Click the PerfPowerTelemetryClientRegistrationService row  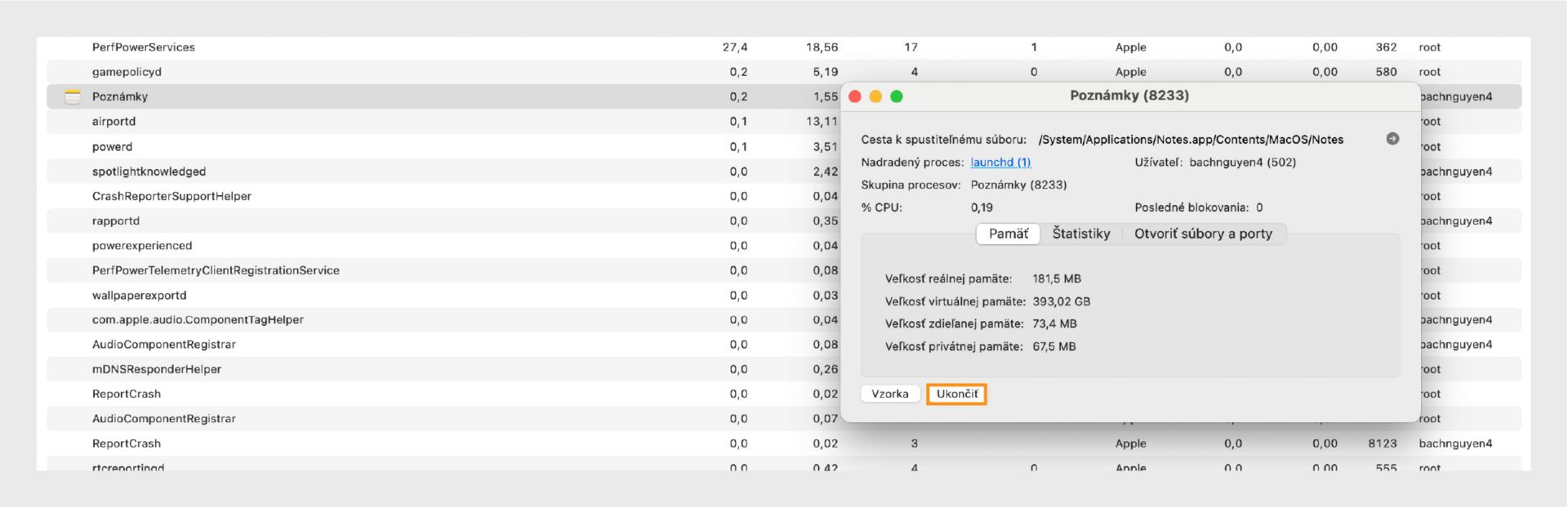(x=216, y=270)
